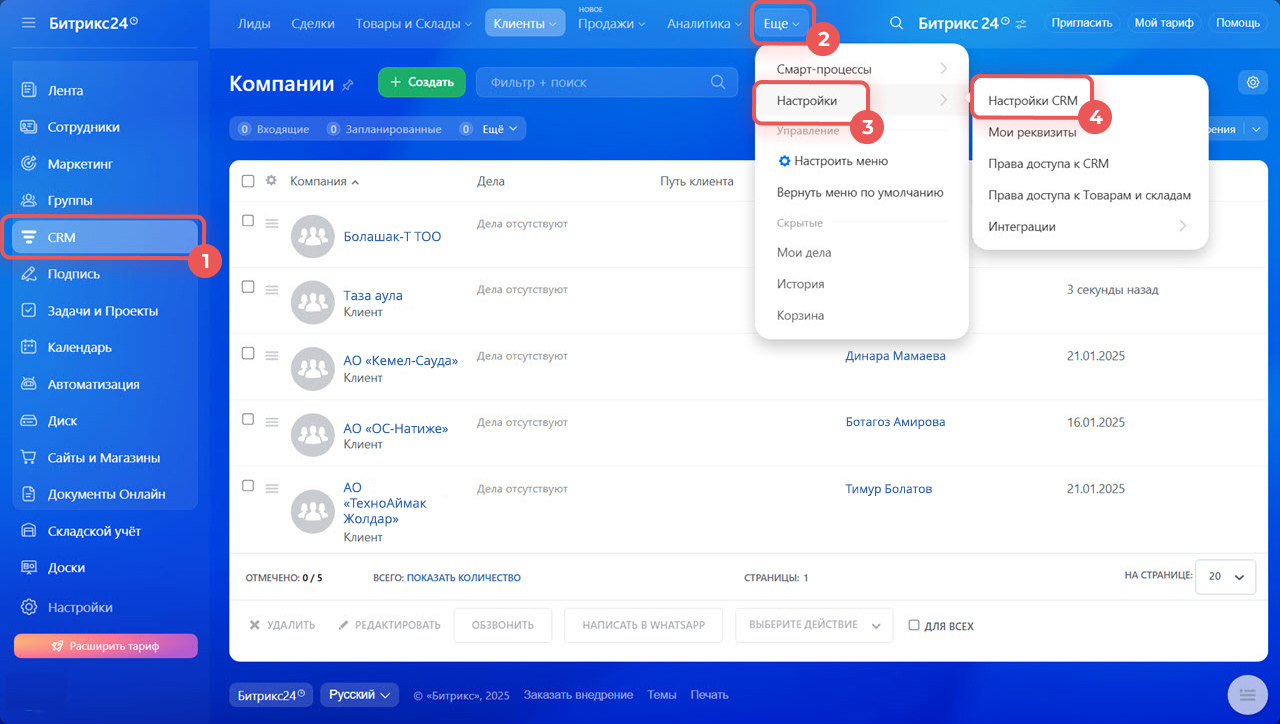
Task: Click the hamburger menu icon in sidebar header
Action: point(28,22)
